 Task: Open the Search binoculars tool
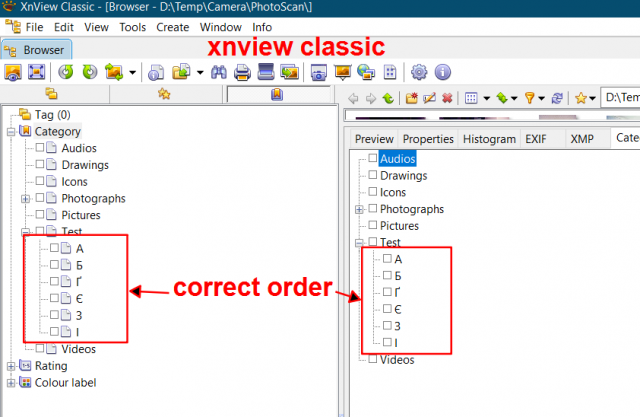pyautogui.click(x=219, y=73)
